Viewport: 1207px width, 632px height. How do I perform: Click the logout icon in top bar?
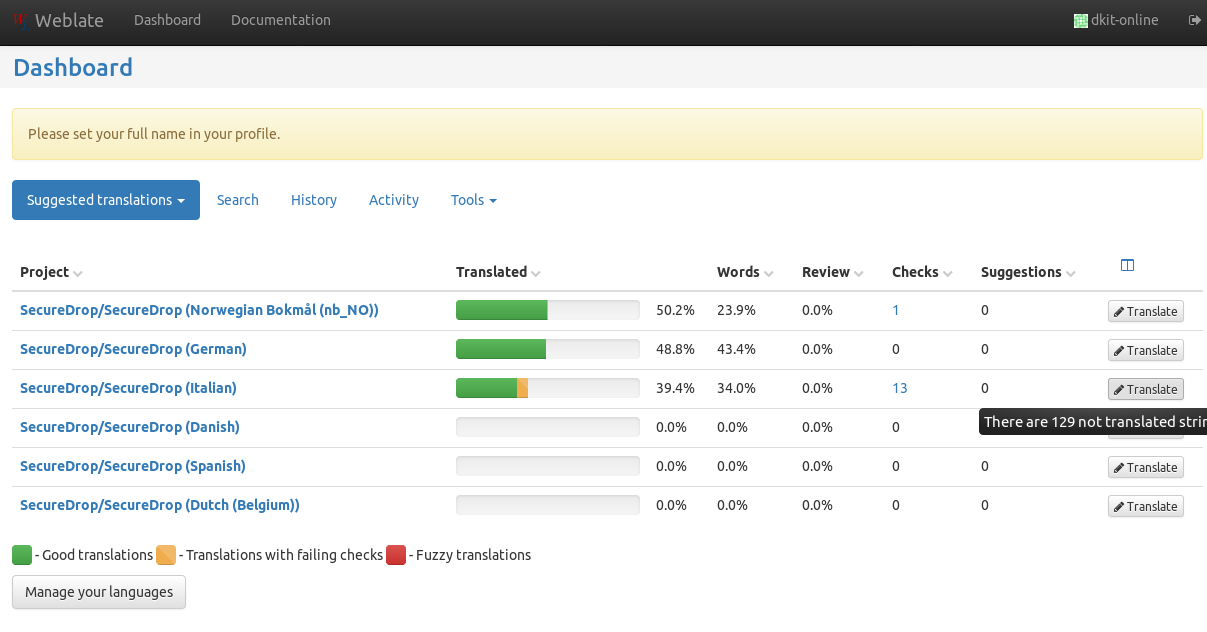pyautogui.click(x=1194, y=20)
